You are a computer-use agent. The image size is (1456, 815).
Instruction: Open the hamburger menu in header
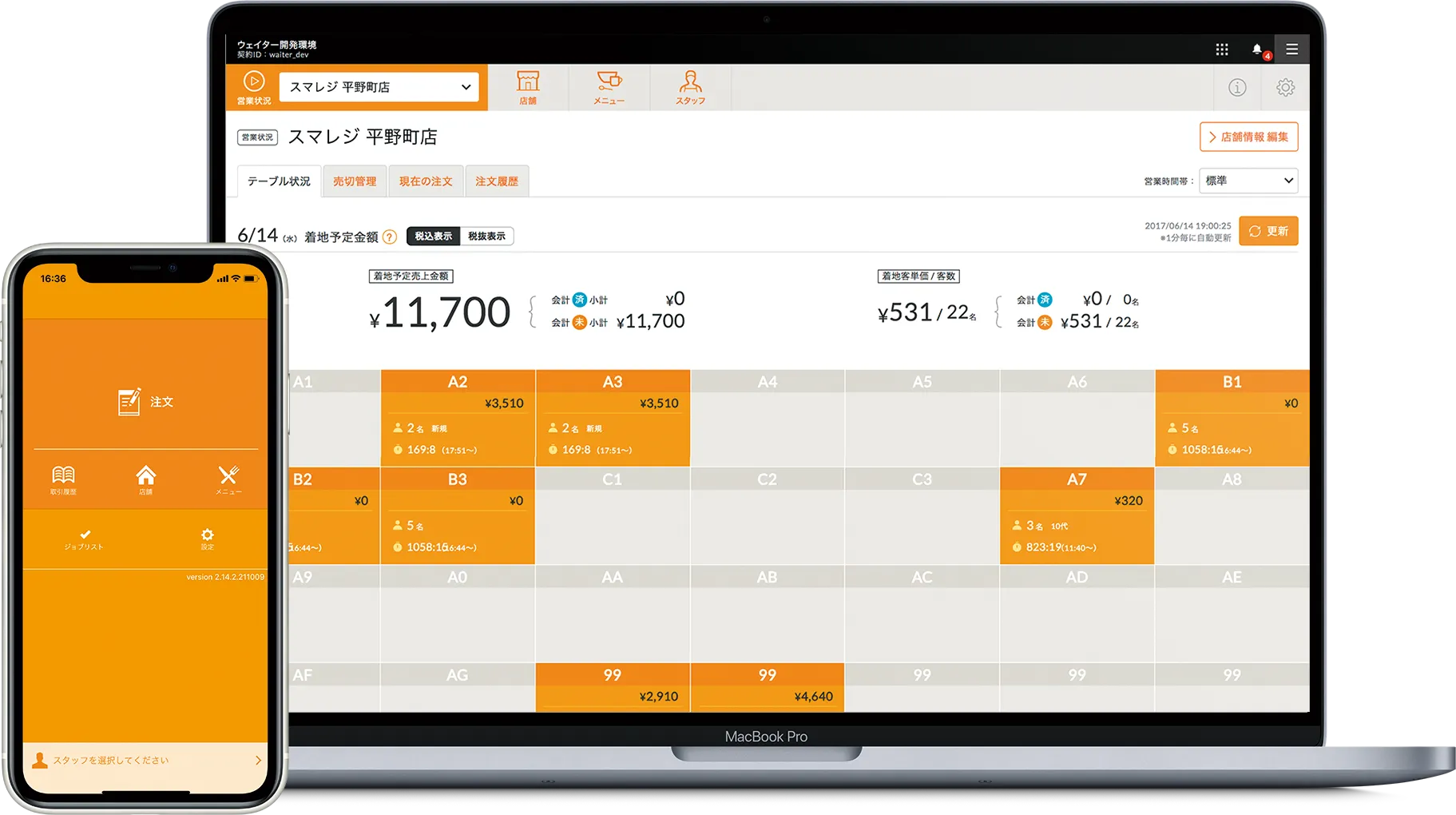tap(1291, 50)
